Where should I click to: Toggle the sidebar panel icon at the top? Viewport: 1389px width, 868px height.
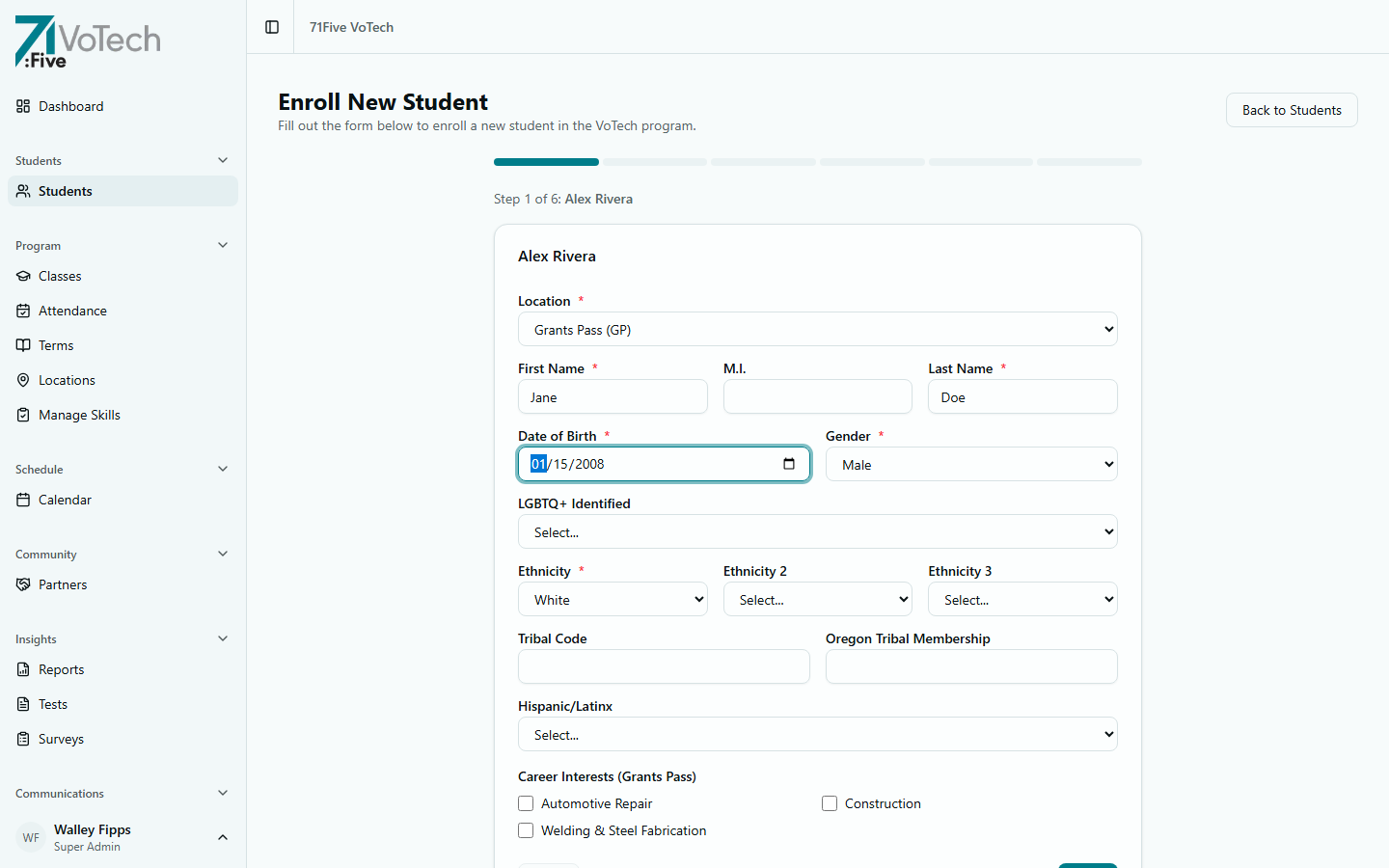(271, 27)
